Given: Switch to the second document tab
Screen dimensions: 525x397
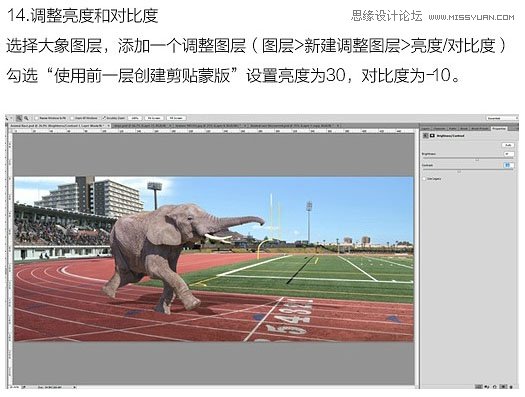Looking at the screenshot, I should [x=142, y=126].
